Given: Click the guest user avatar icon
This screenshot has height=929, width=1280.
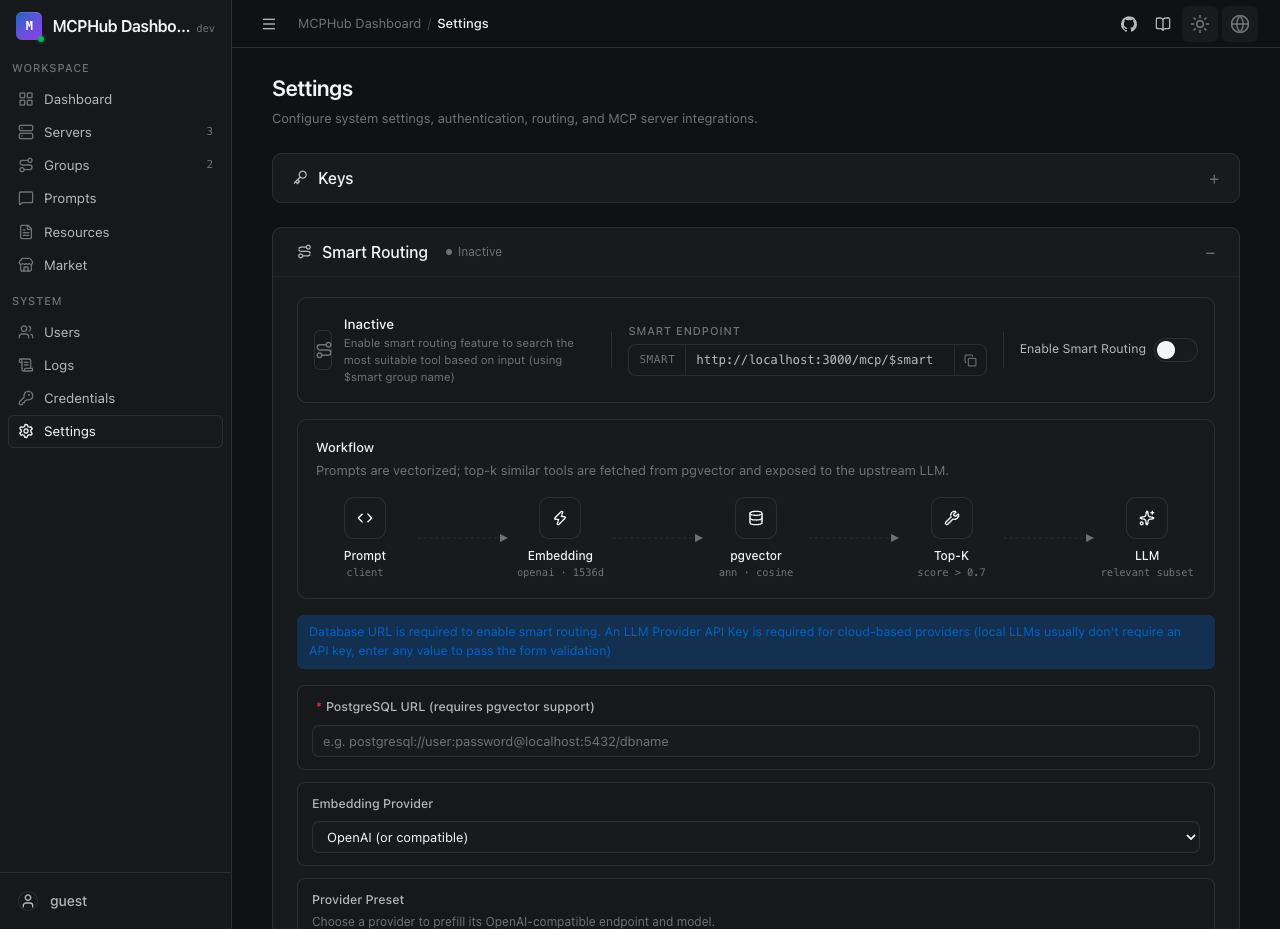Looking at the screenshot, I should (29, 901).
